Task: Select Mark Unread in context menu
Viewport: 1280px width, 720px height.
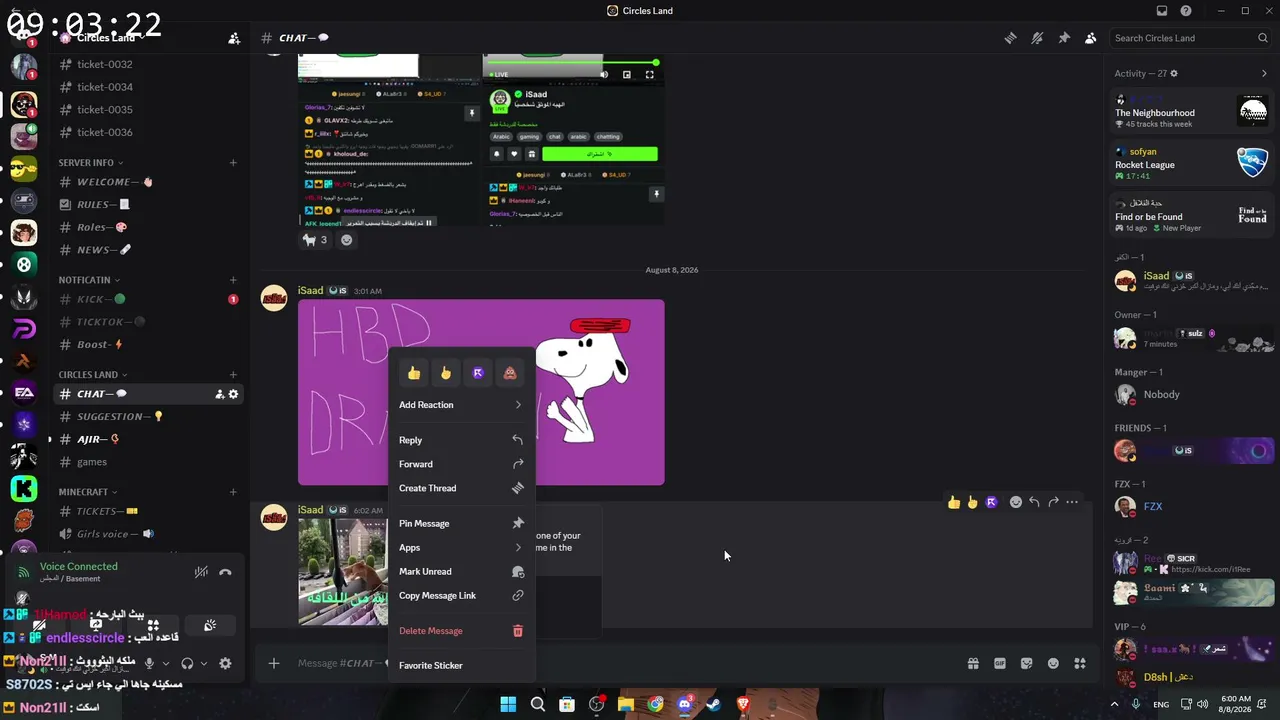Action: pos(461,571)
